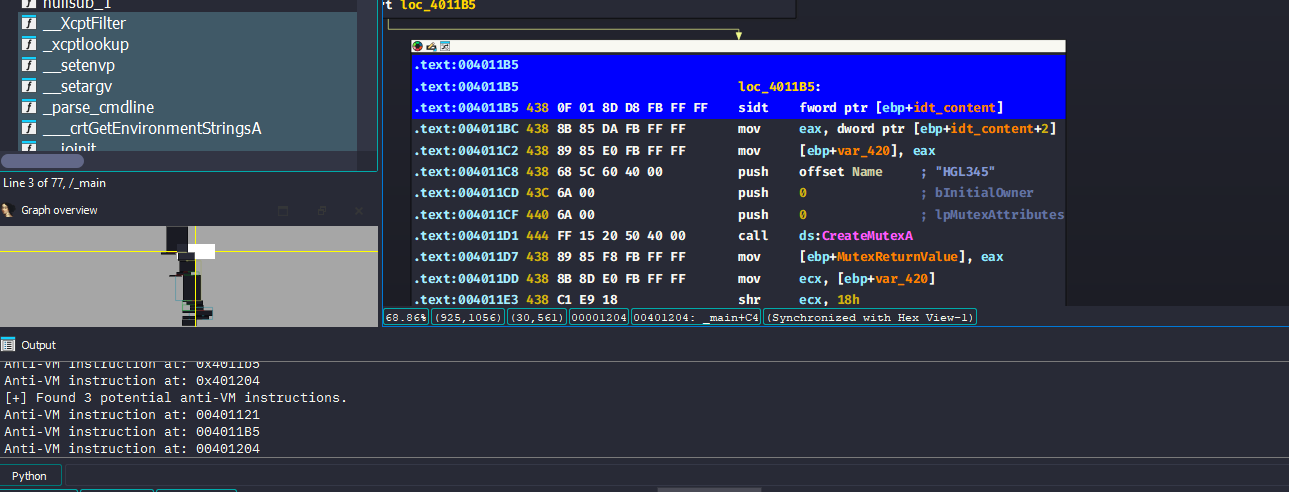
Task: Close the Graph overview panel
Action: [x=359, y=211]
